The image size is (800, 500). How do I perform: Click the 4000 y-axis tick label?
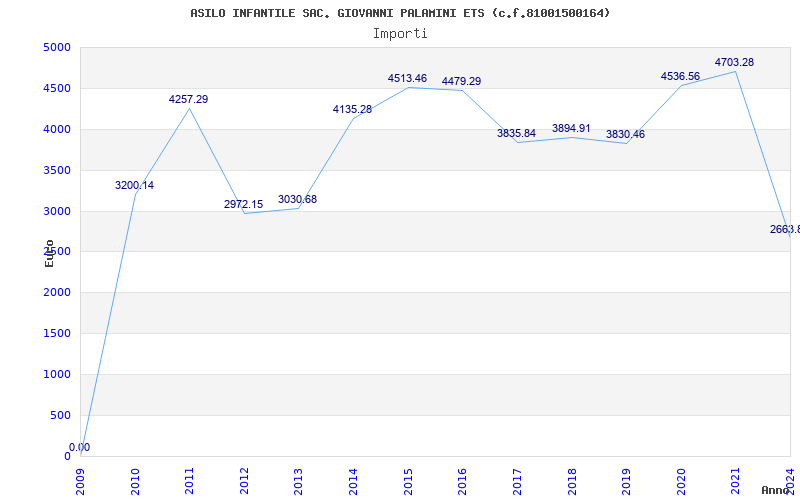tap(57, 130)
